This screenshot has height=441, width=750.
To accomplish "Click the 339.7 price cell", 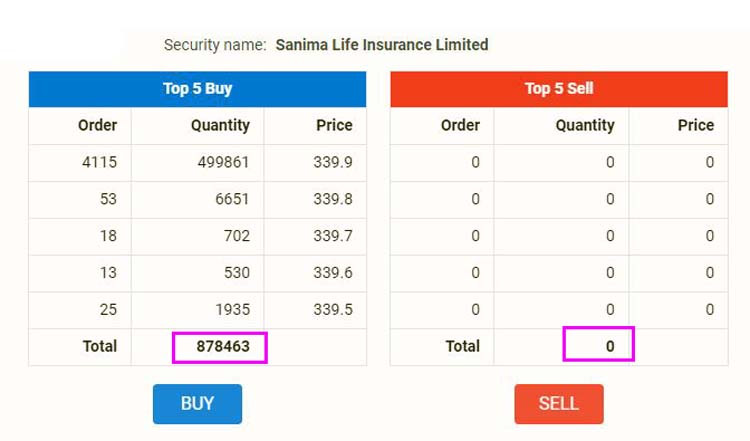I will 333,236.
